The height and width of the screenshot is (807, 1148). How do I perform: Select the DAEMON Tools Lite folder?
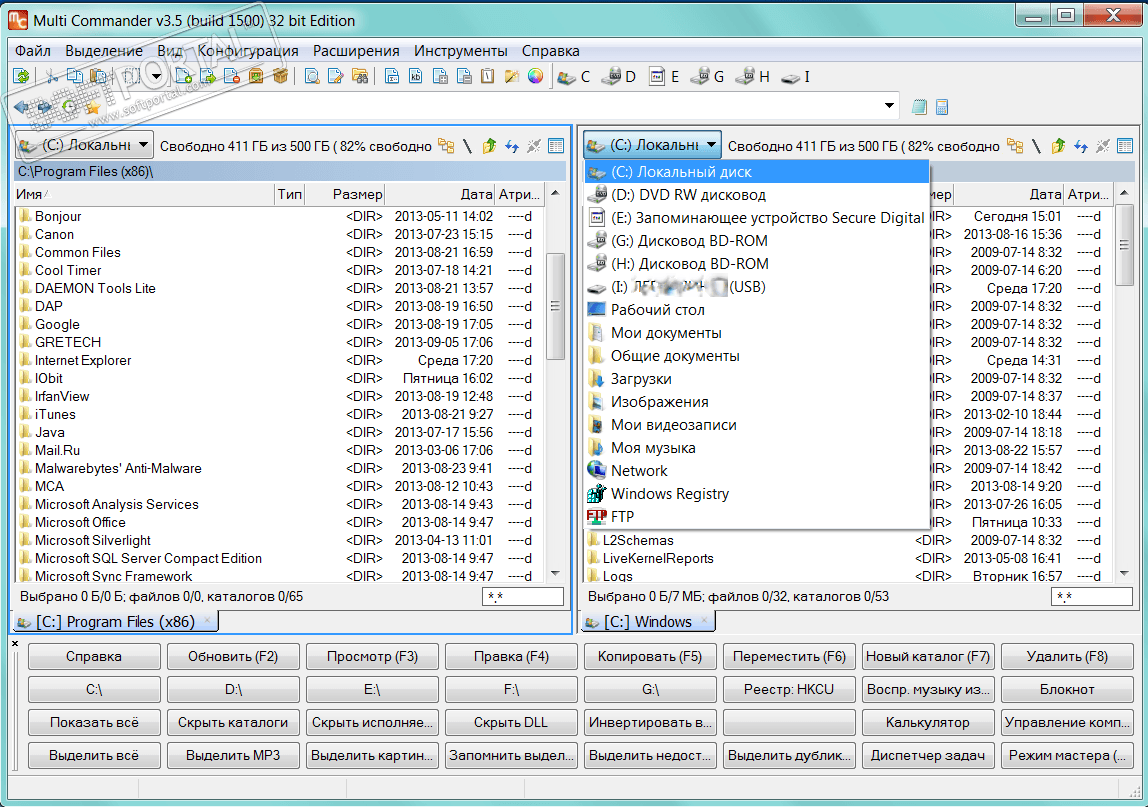pos(95,288)
